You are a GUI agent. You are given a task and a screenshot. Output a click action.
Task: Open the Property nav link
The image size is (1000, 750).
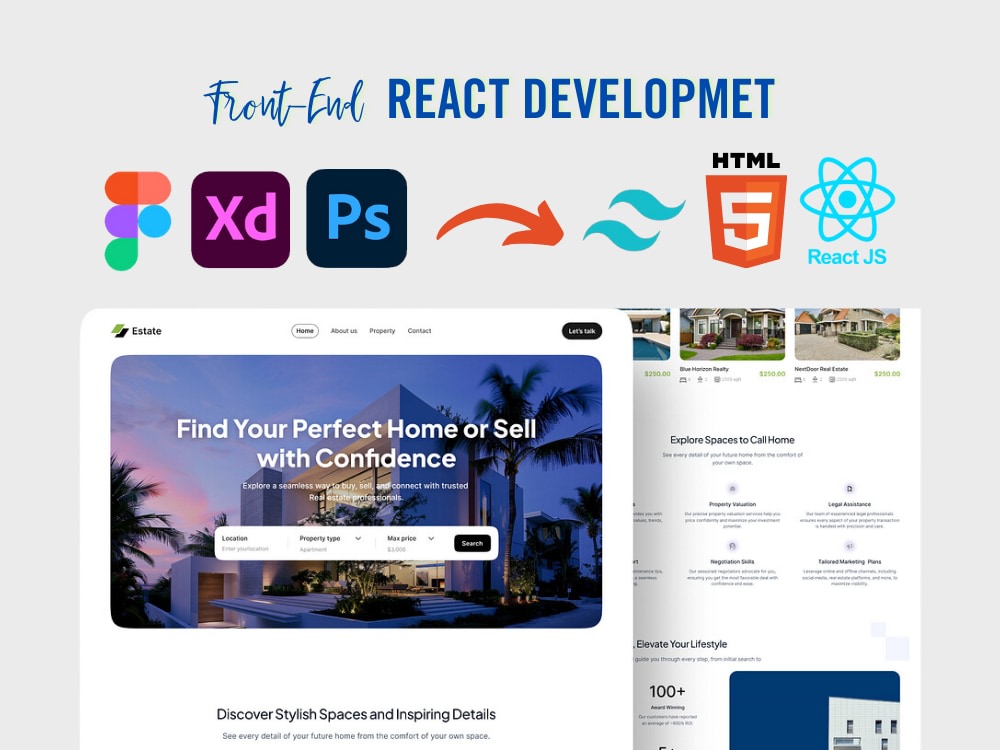[382, 331]
